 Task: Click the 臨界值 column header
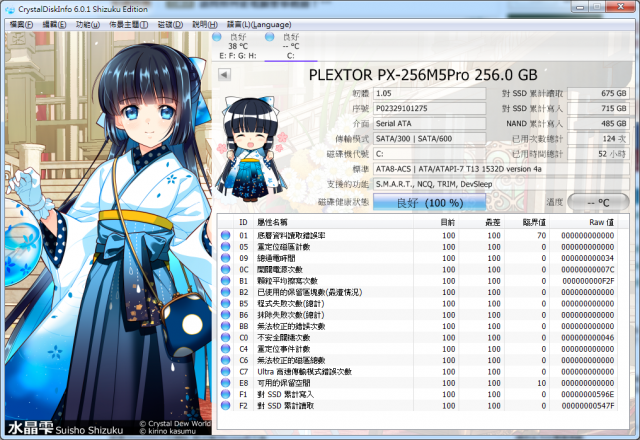527,222
